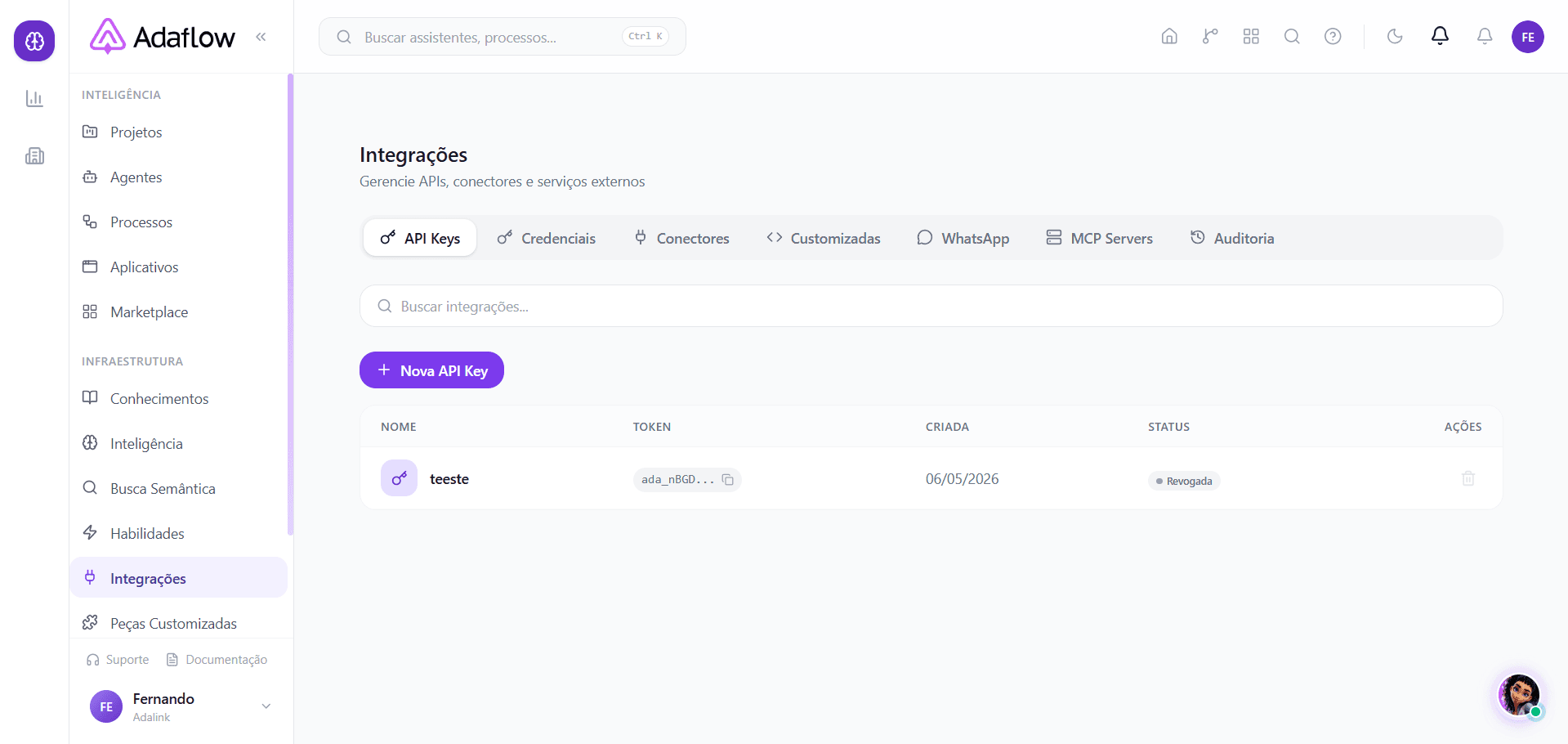Image resolution: width=1568 pixels, height=744 pixels.
Task: Click the NOME column header
Action: (399, 427)
